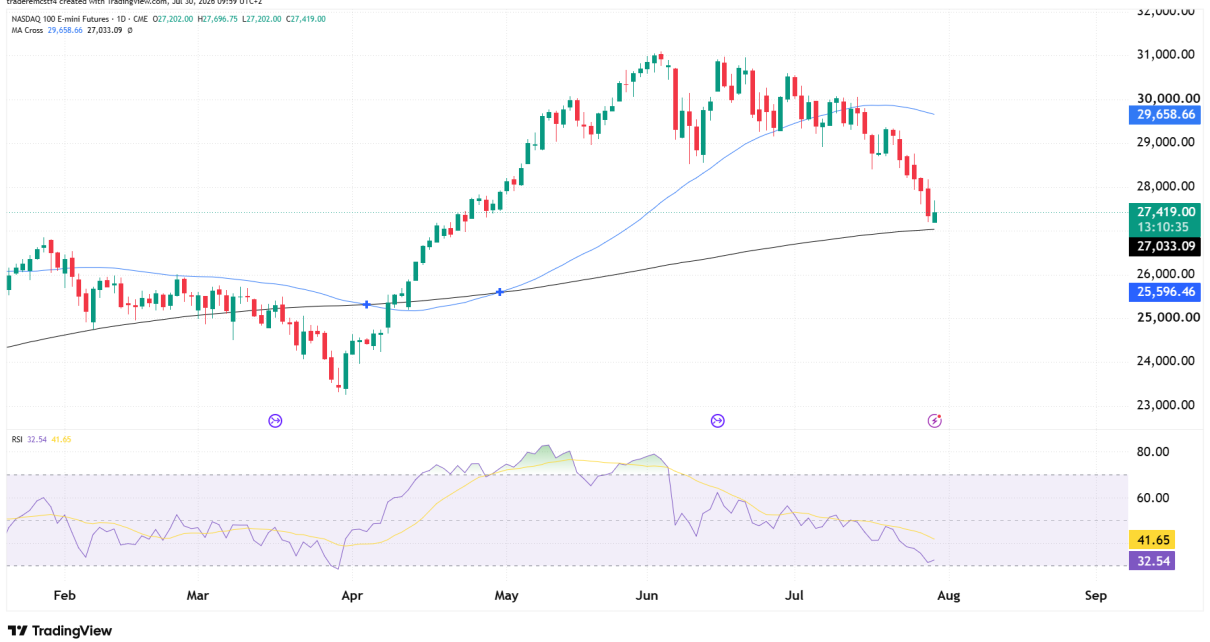
Task: Click the Aug label on the time axis
Action: click(x=948, y=596)
